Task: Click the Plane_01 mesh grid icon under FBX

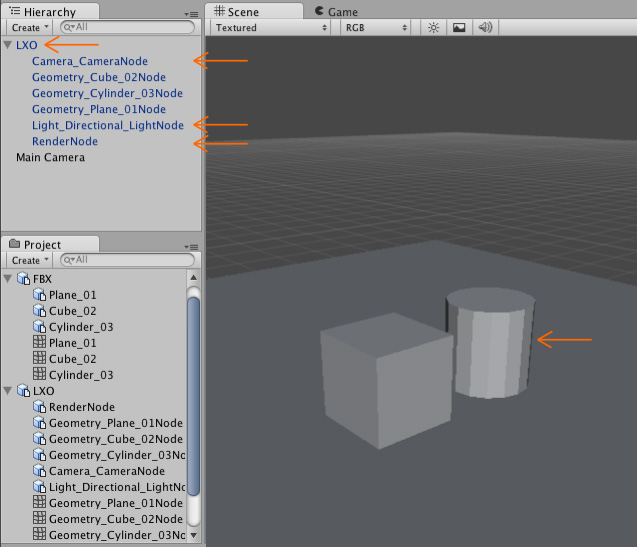Action: [x=40, y=343]
